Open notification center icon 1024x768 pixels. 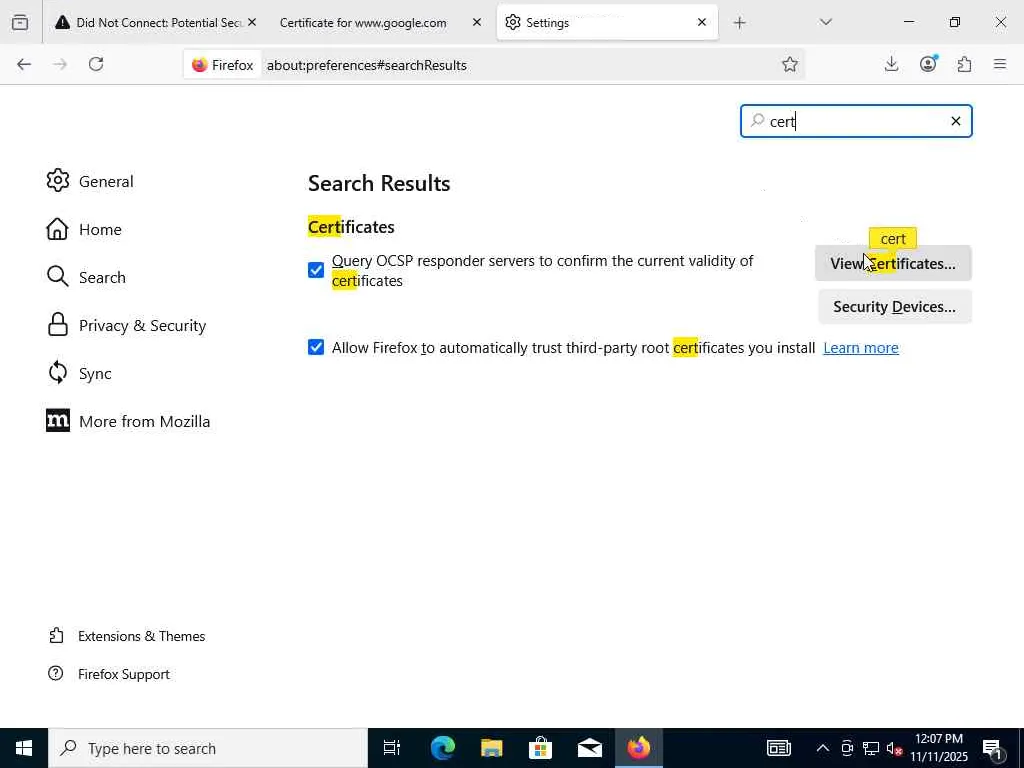pyautogui.click(x=993, y=750)
